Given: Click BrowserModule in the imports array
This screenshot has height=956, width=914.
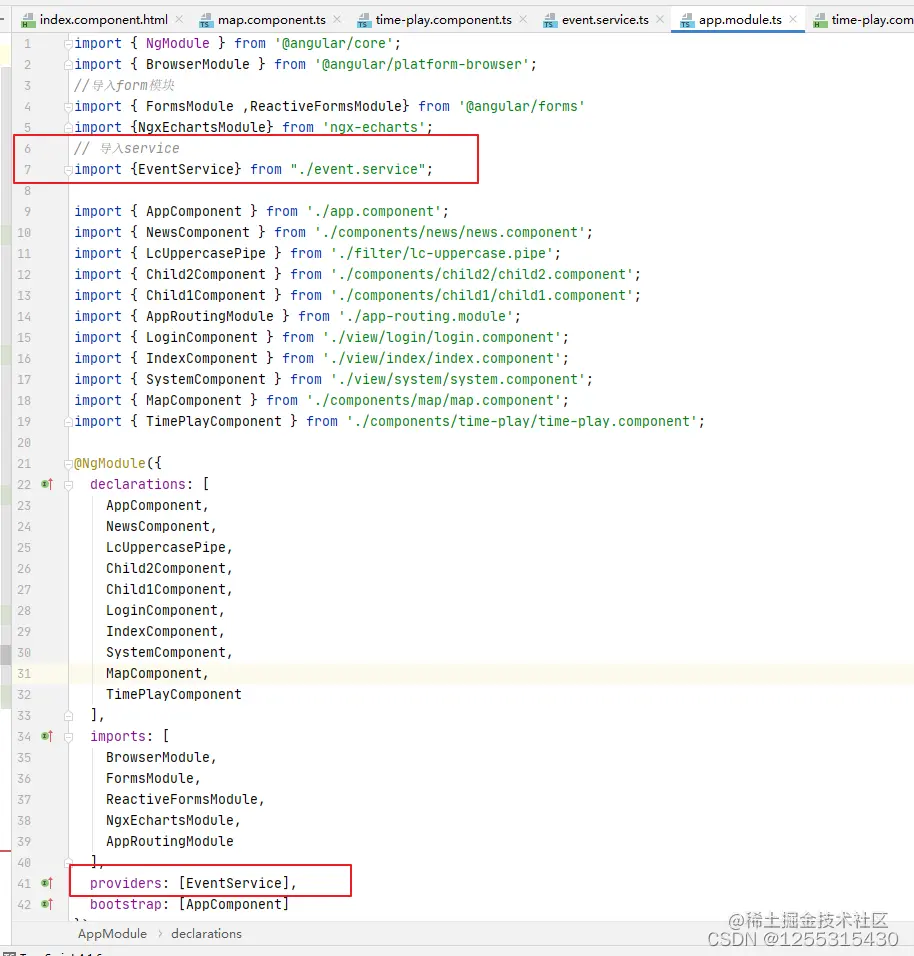Looking at the screenshot, I should click(158, 757).
